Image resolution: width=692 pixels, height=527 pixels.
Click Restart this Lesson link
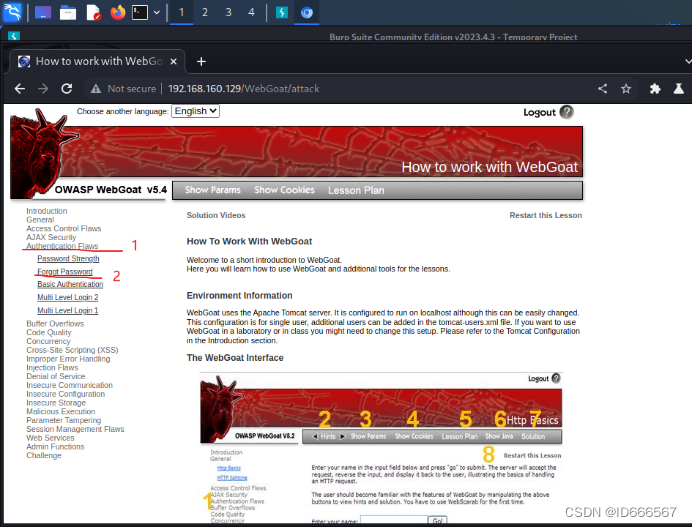(x=545, y=215)
